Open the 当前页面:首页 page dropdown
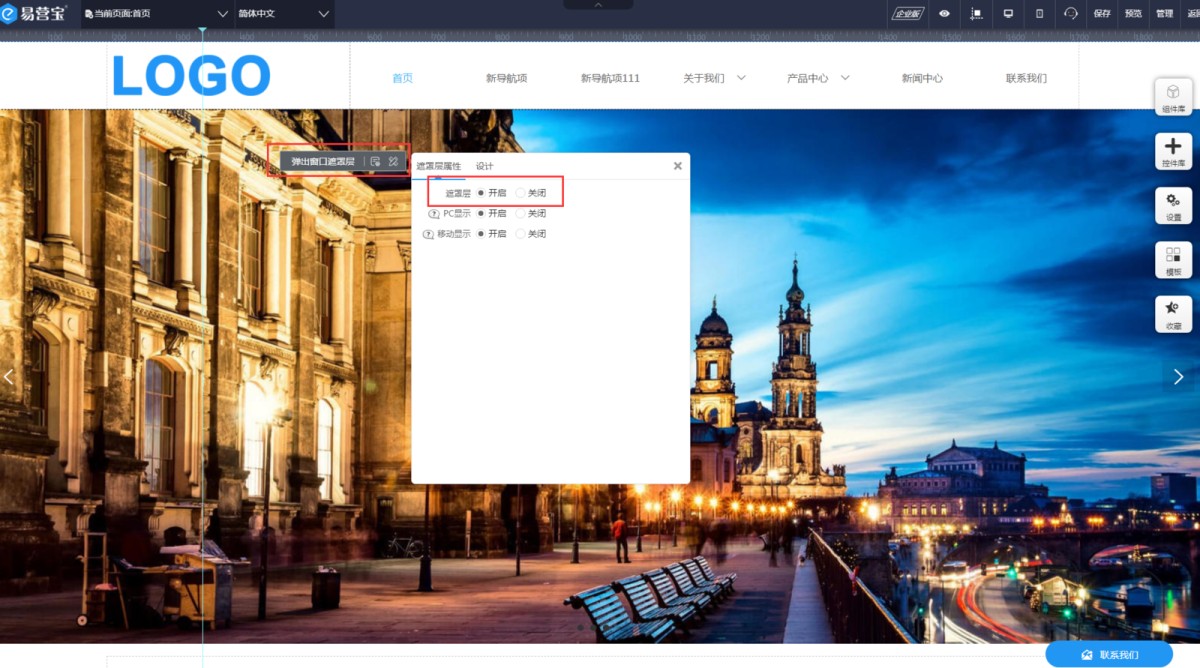This screenshot has width=1200, height=668. tap(157, 14)
